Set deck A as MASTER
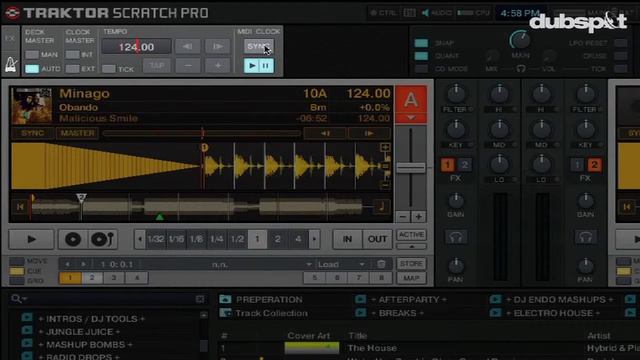Viewport: 640px width, 360px height. [x=77, y=133]
